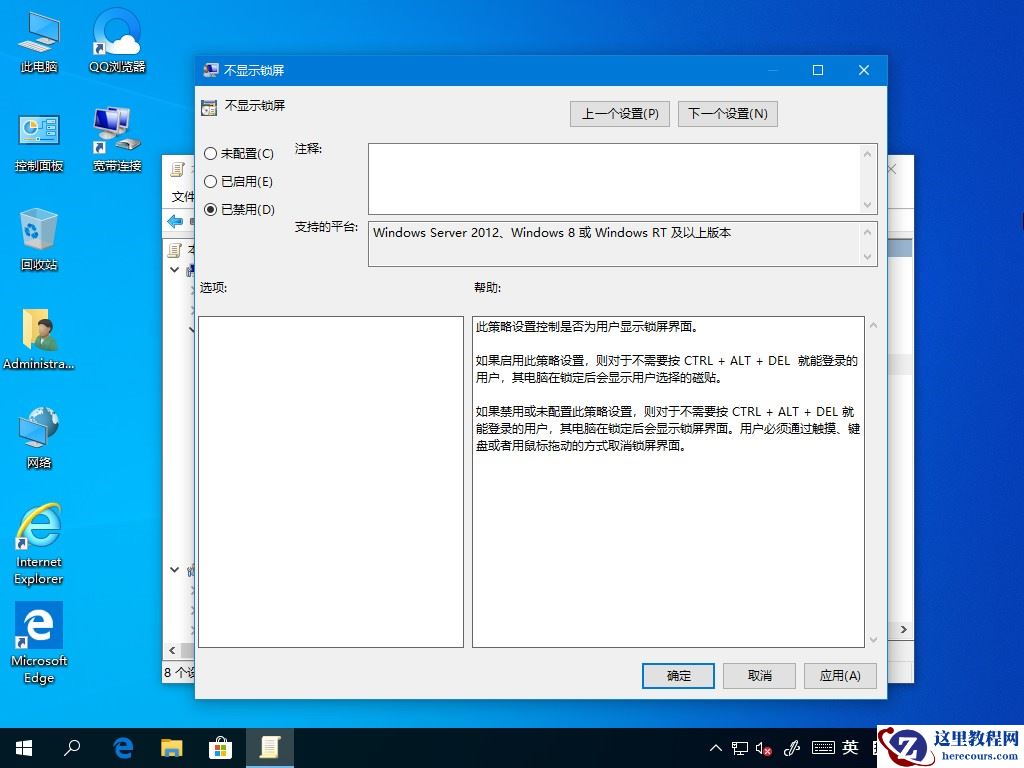This screenshot has height=768, width=1024.
Task: Open 此电脑 from the desktop
Action: (x=38, y=35)
